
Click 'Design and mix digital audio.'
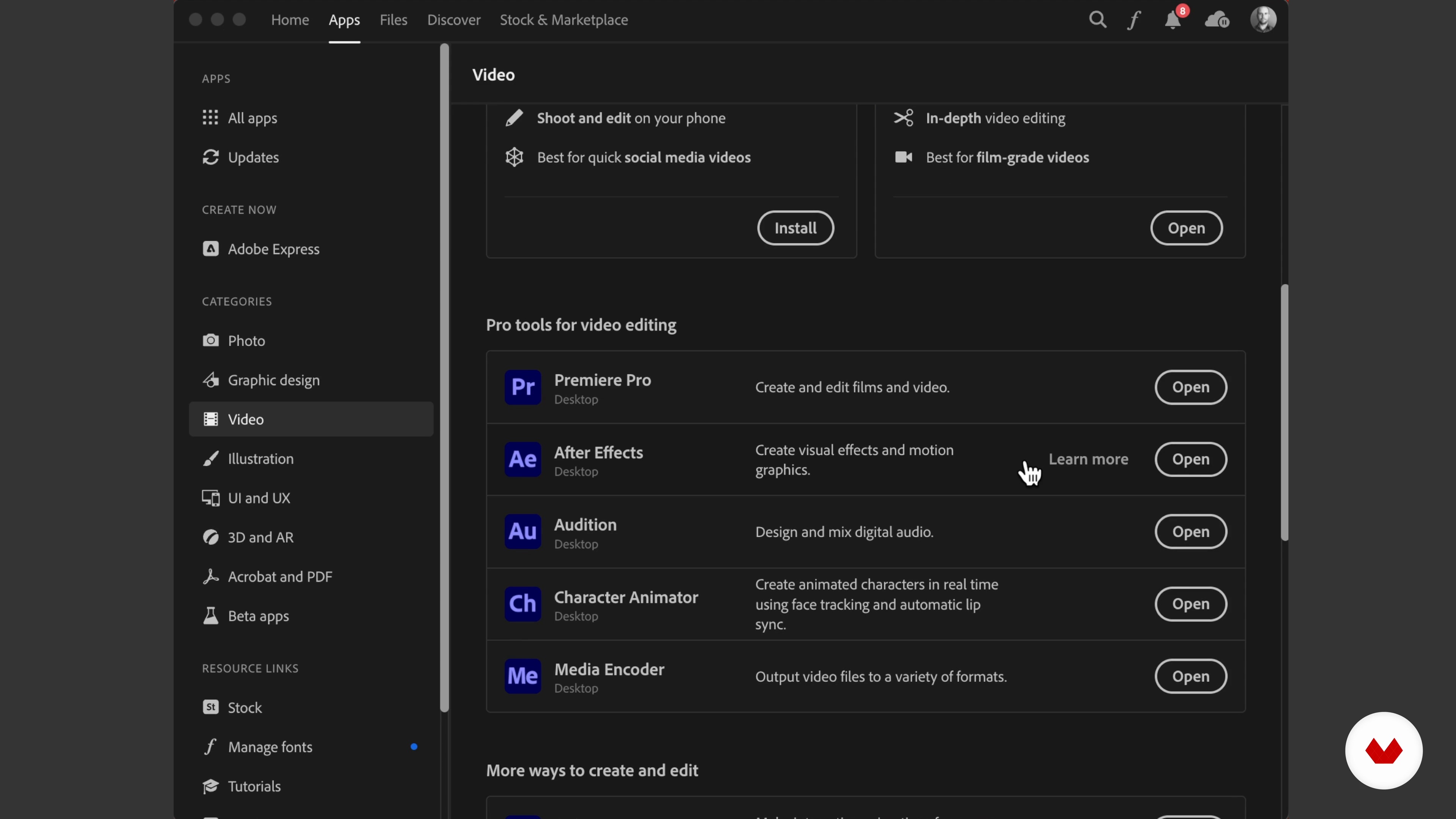(x=844, y=532)
